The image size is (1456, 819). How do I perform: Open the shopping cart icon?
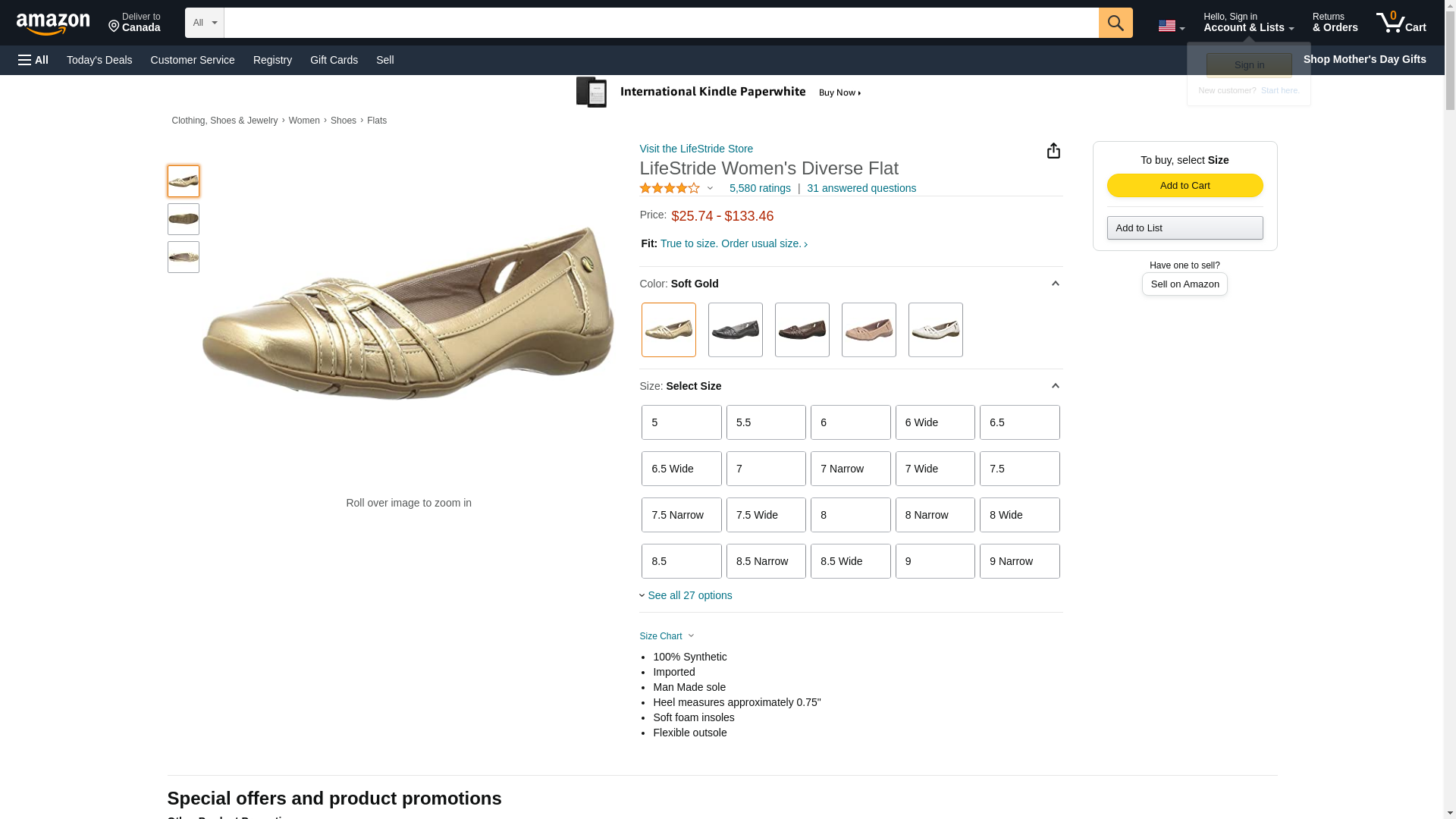coord(1401,22)
